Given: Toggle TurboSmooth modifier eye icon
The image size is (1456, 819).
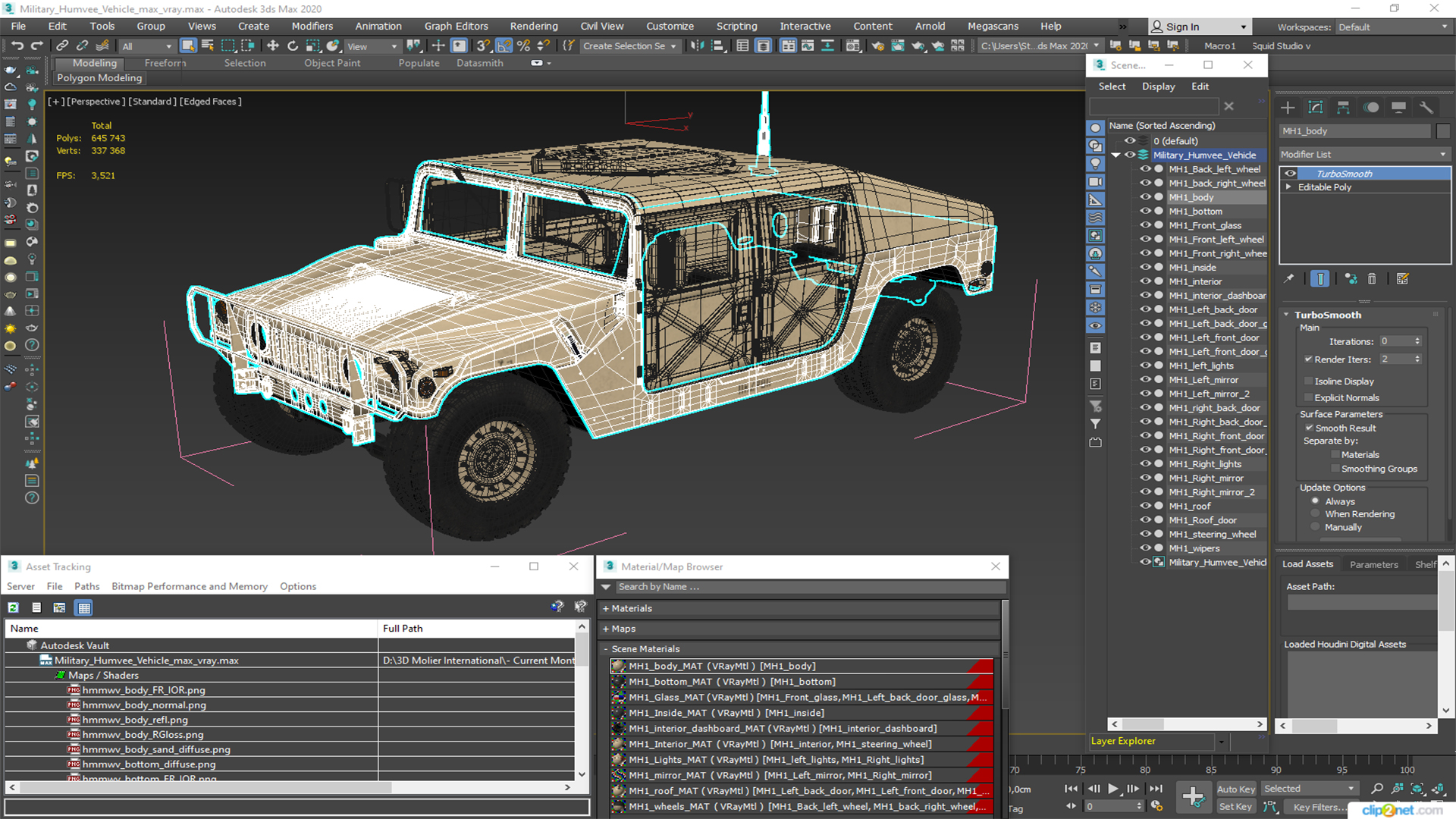Looking at the screenshot, I should (1290, 174).
